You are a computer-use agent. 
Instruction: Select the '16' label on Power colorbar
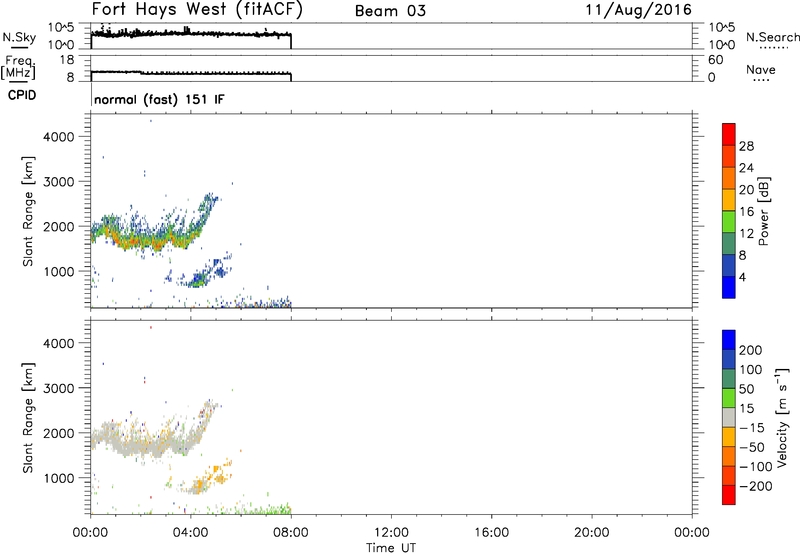pyautogui.click(x=746, y=211)
